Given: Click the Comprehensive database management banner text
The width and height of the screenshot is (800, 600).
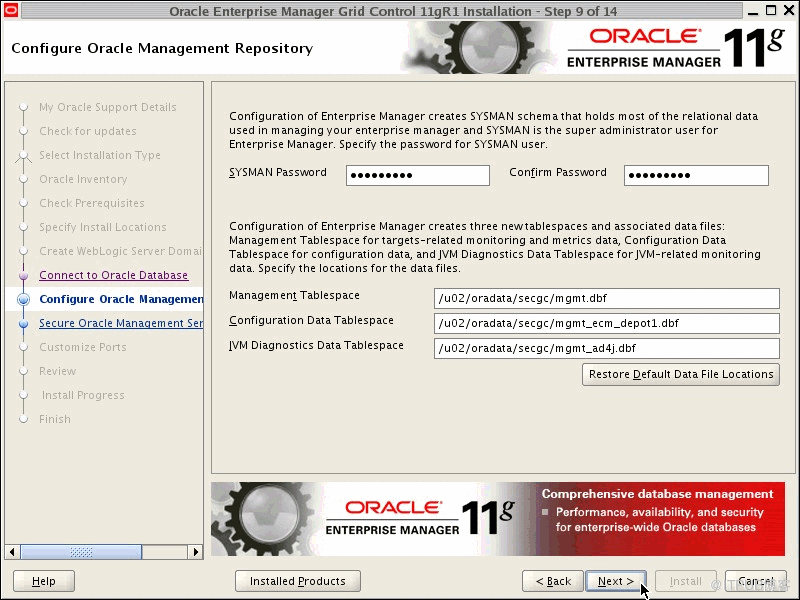Looking at the screenshot, I should (x=658, y=494).
